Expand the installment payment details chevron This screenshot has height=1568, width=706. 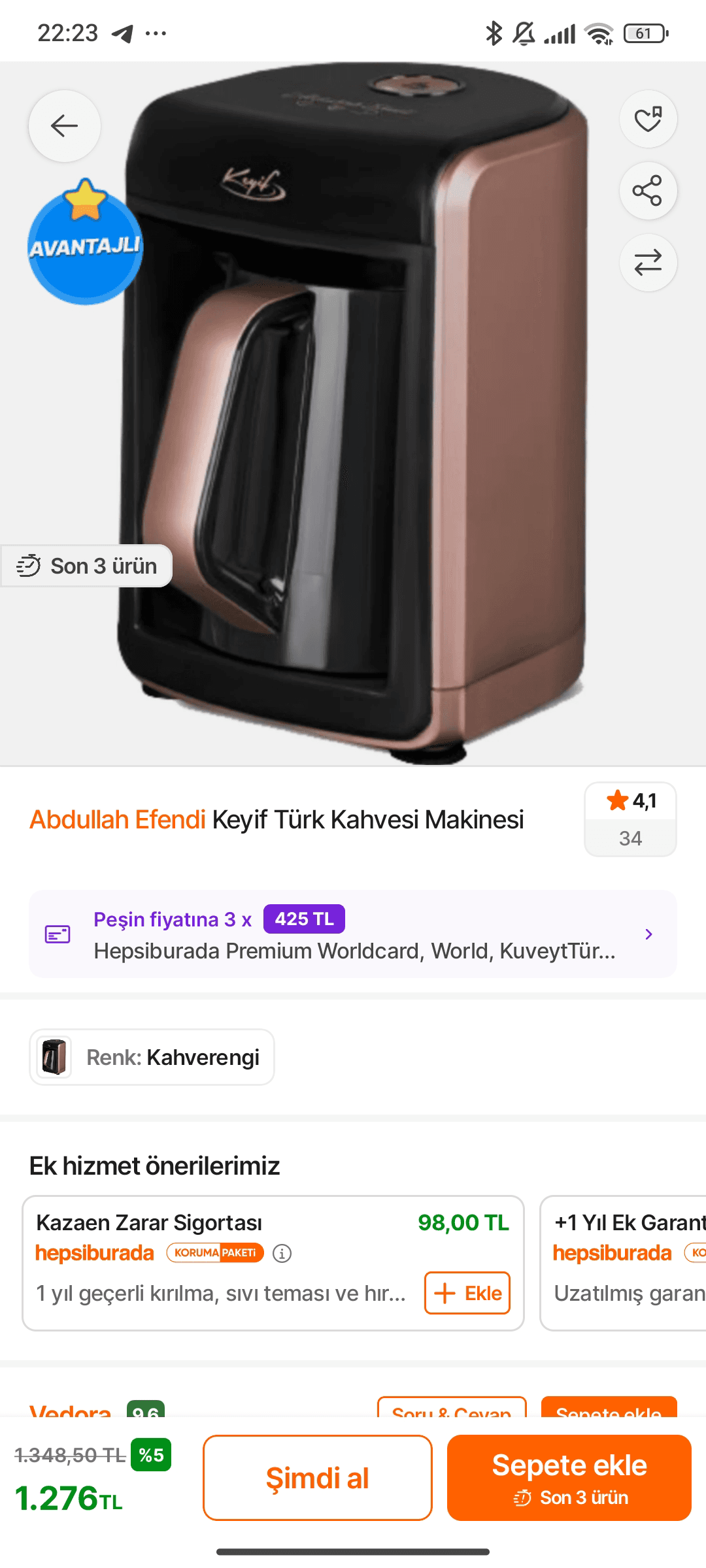(648, 934)
